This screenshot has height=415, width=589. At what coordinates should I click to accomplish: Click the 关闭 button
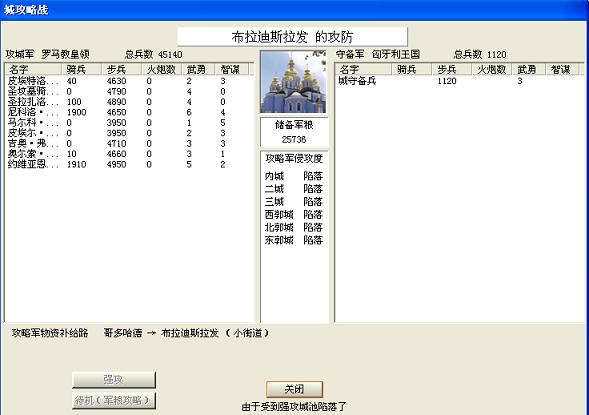(294, 389)
